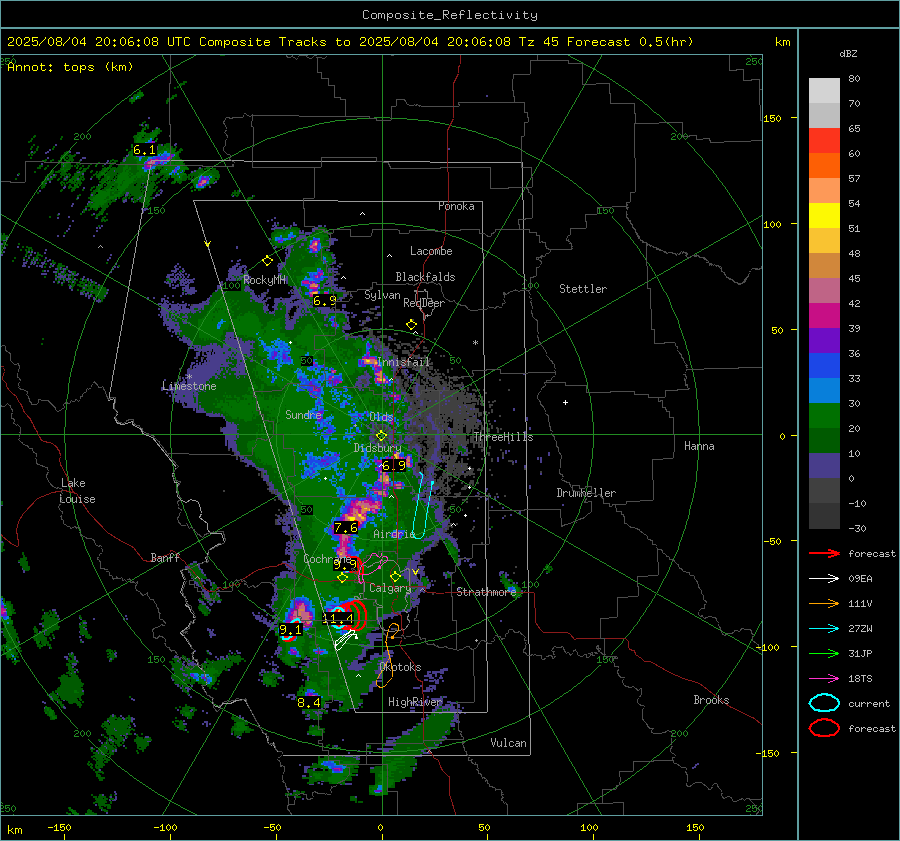The width and height of the screenshot is (900, 841).
Task: Click the Stettler city label
Action: pos(583,289)
